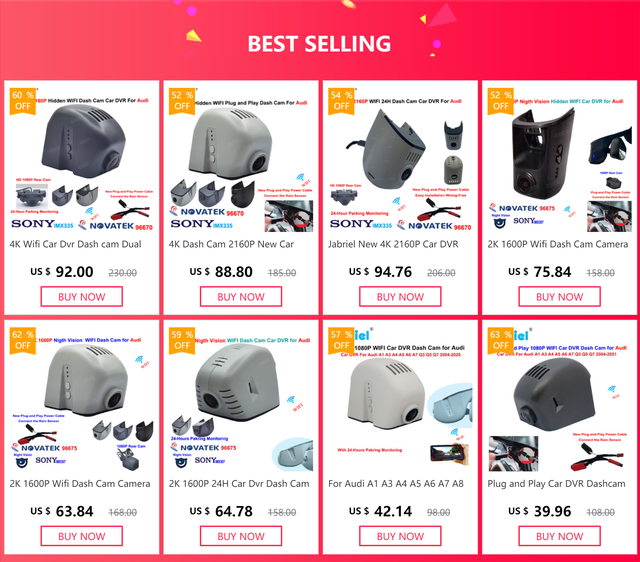Open 4K Dash Cam 2160P New Car image

[240, 158]
